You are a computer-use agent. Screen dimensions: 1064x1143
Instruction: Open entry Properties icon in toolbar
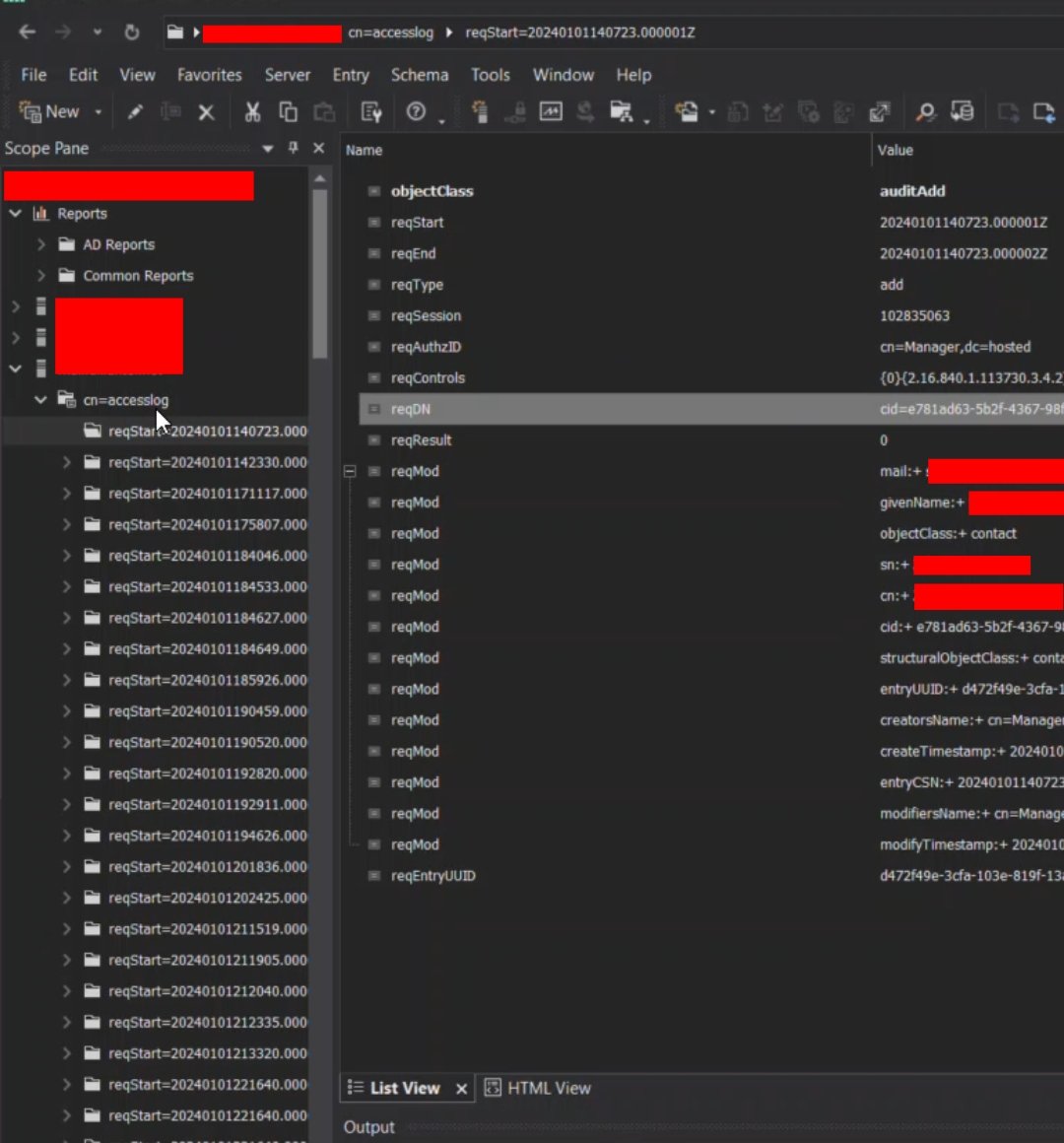371,111
